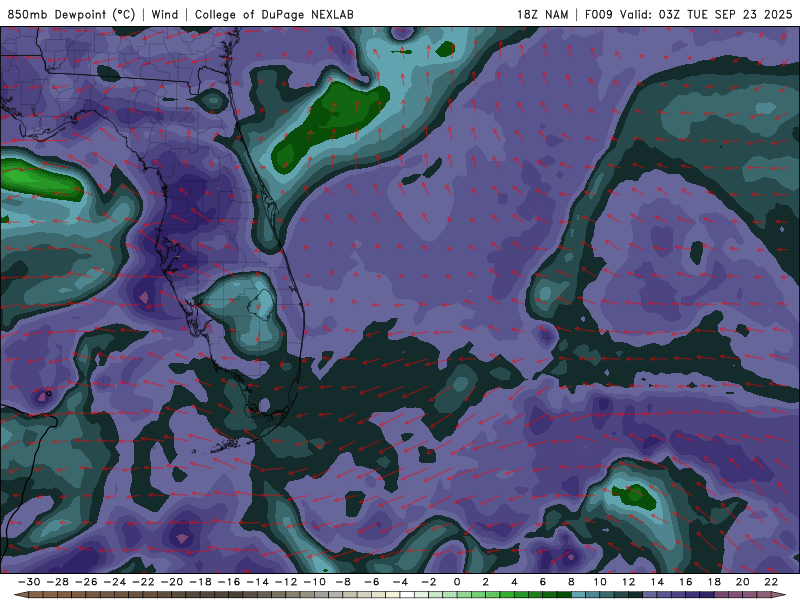
Task: Click the 'Wind' label in the header
Action: tap(165, 15)
